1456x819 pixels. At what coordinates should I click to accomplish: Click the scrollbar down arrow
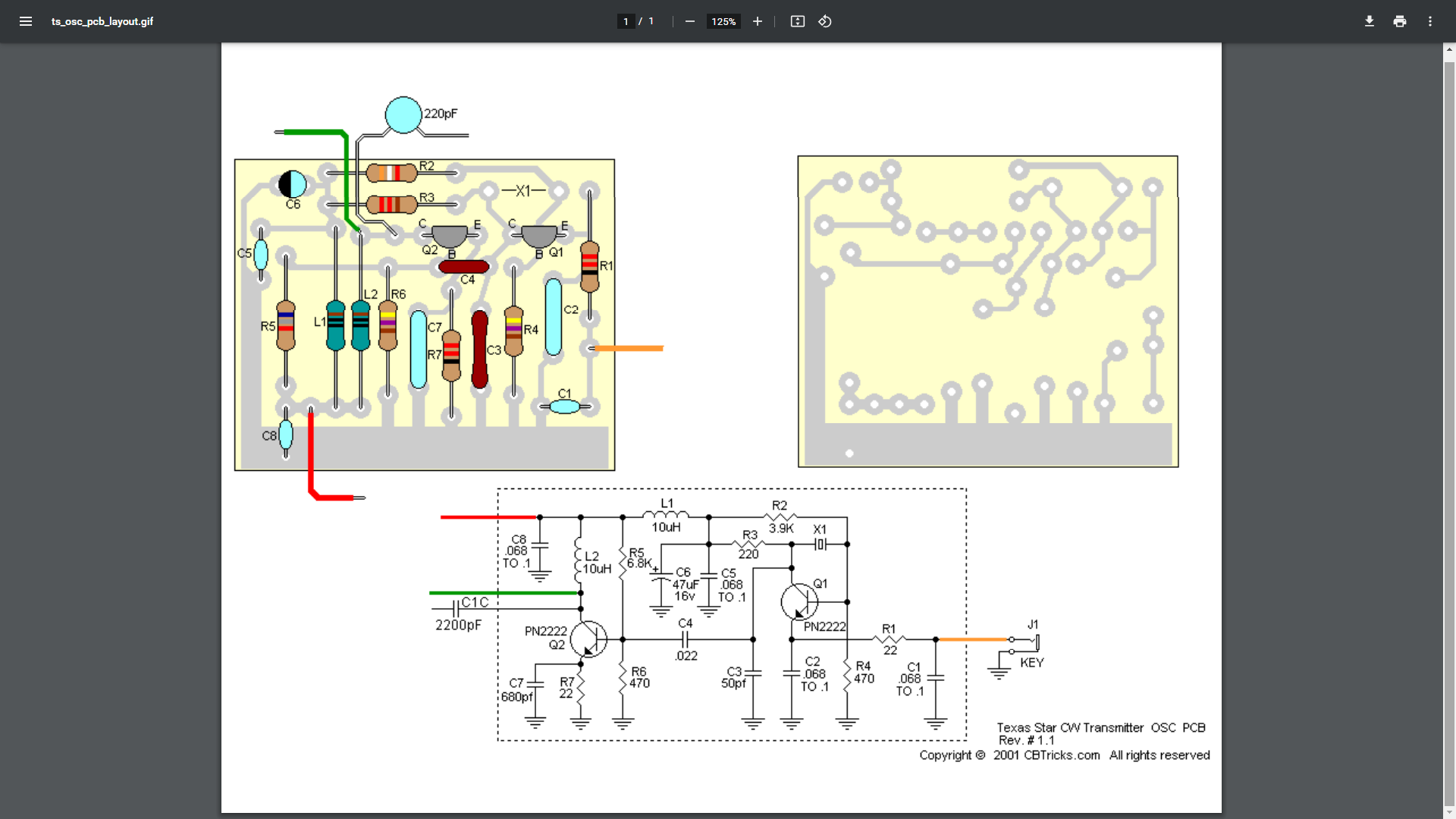point(1449,812)
